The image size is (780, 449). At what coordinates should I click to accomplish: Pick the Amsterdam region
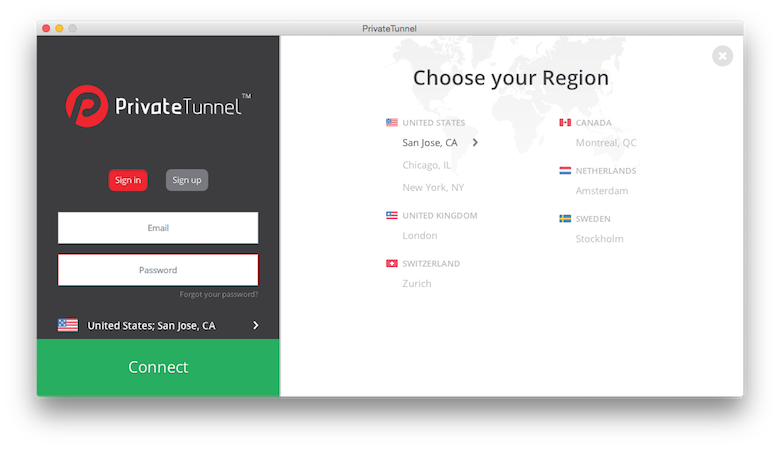coord(602,191)
